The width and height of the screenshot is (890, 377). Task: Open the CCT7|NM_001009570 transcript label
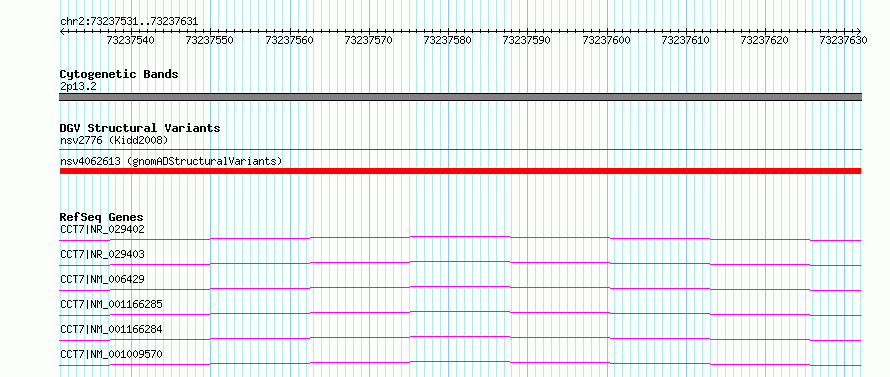[x=111, y=354]
